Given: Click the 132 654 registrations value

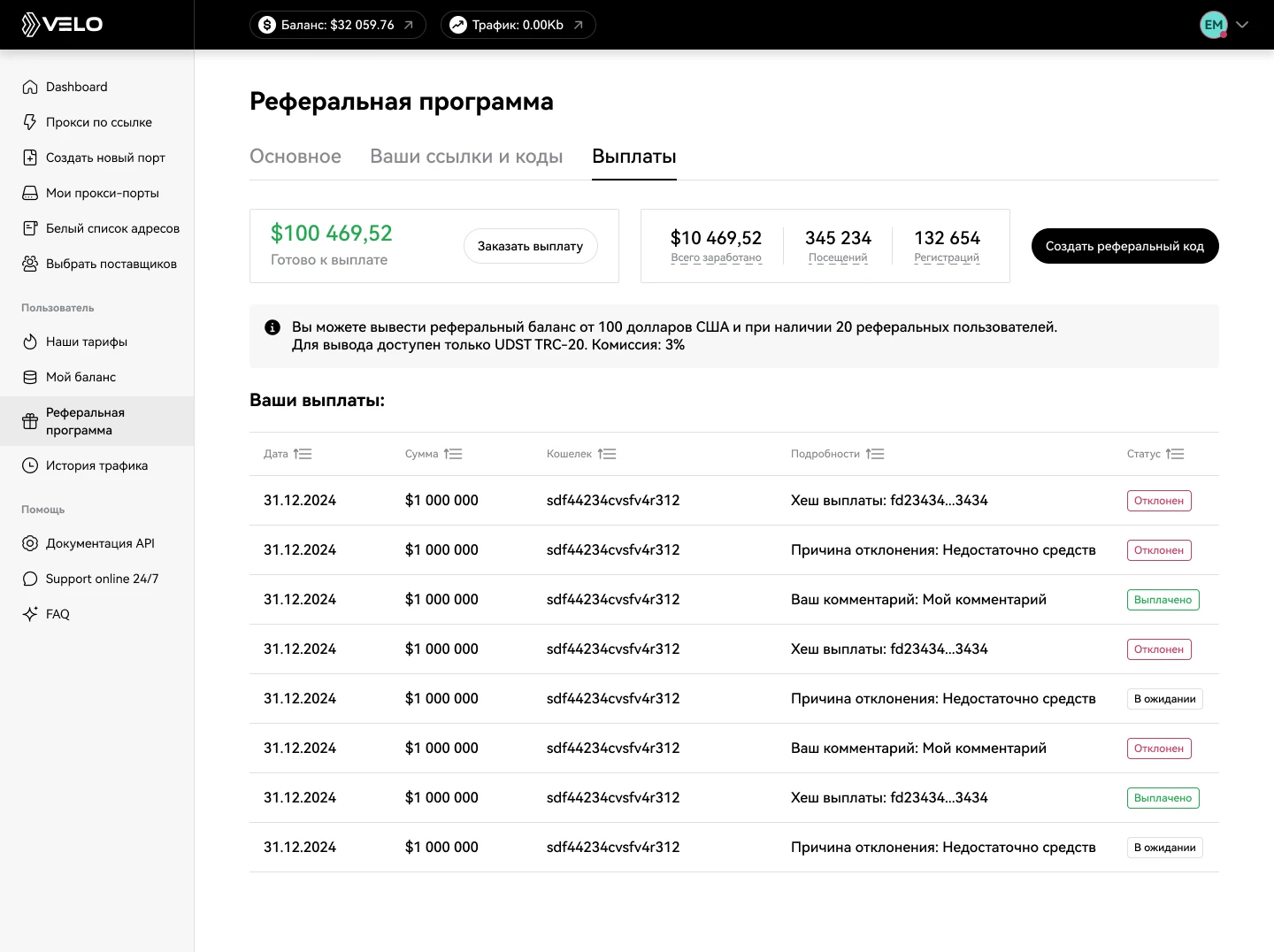Looking at the screenshot, I should coord(947,238).
